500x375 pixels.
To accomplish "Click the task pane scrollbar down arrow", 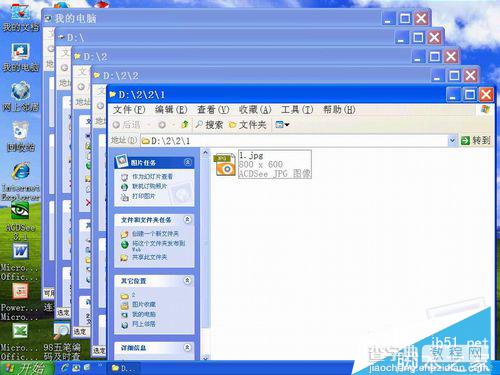I will (205, 358).
